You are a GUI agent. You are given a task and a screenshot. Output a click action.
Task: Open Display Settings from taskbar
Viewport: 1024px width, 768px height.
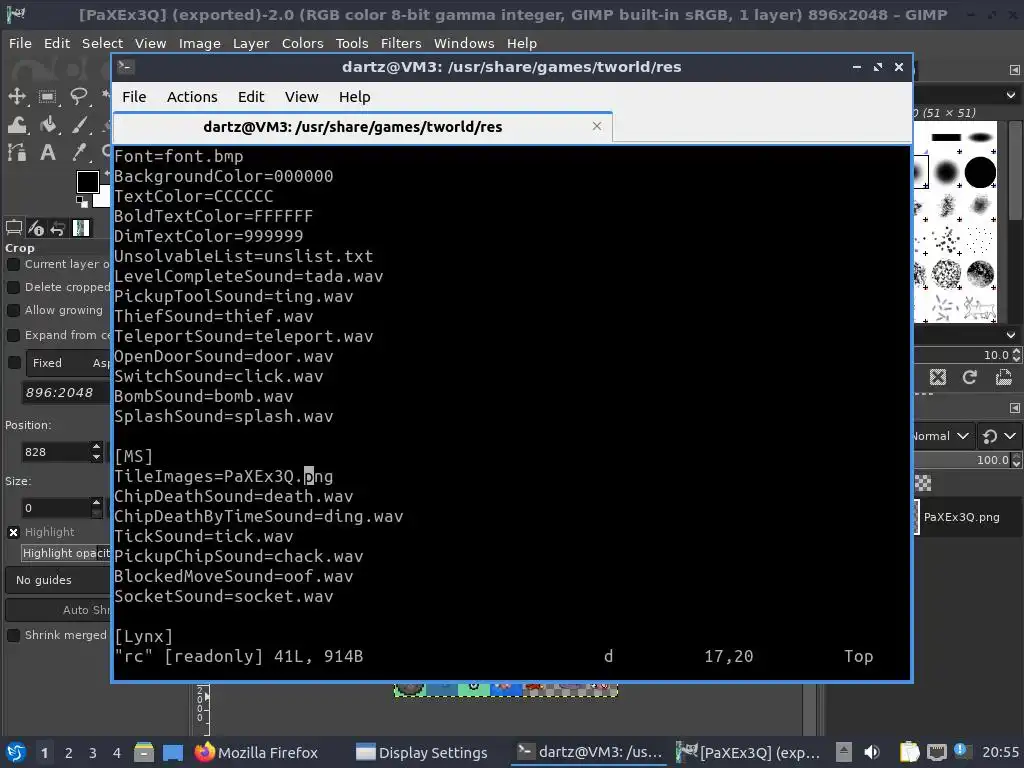click(422, 753)
